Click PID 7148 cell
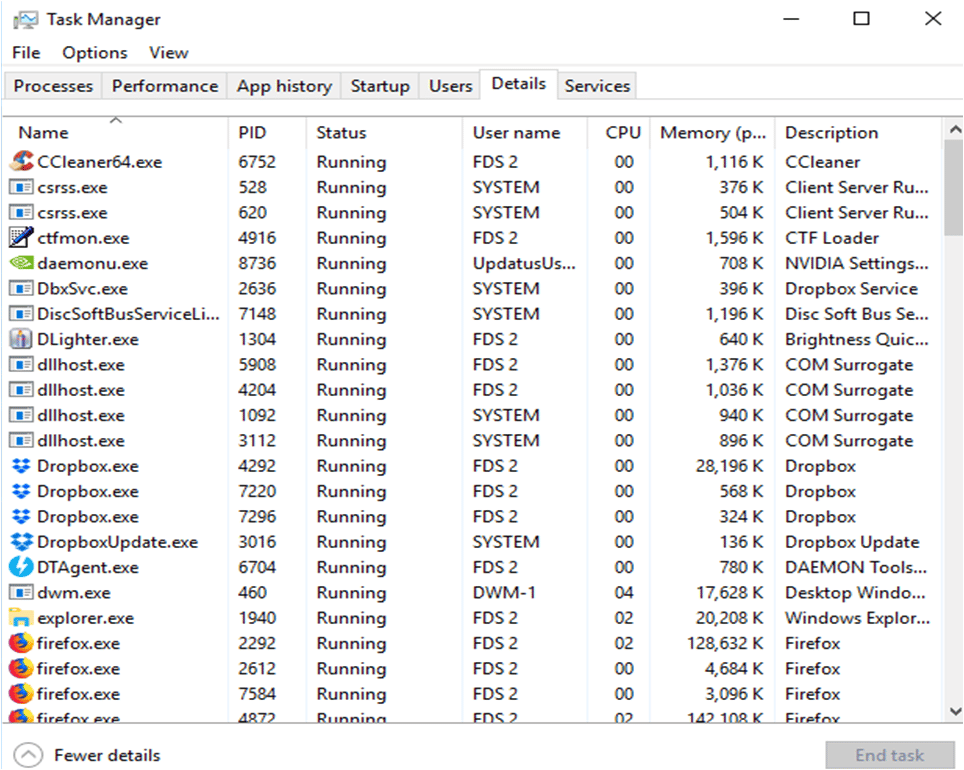 (257, 314)
